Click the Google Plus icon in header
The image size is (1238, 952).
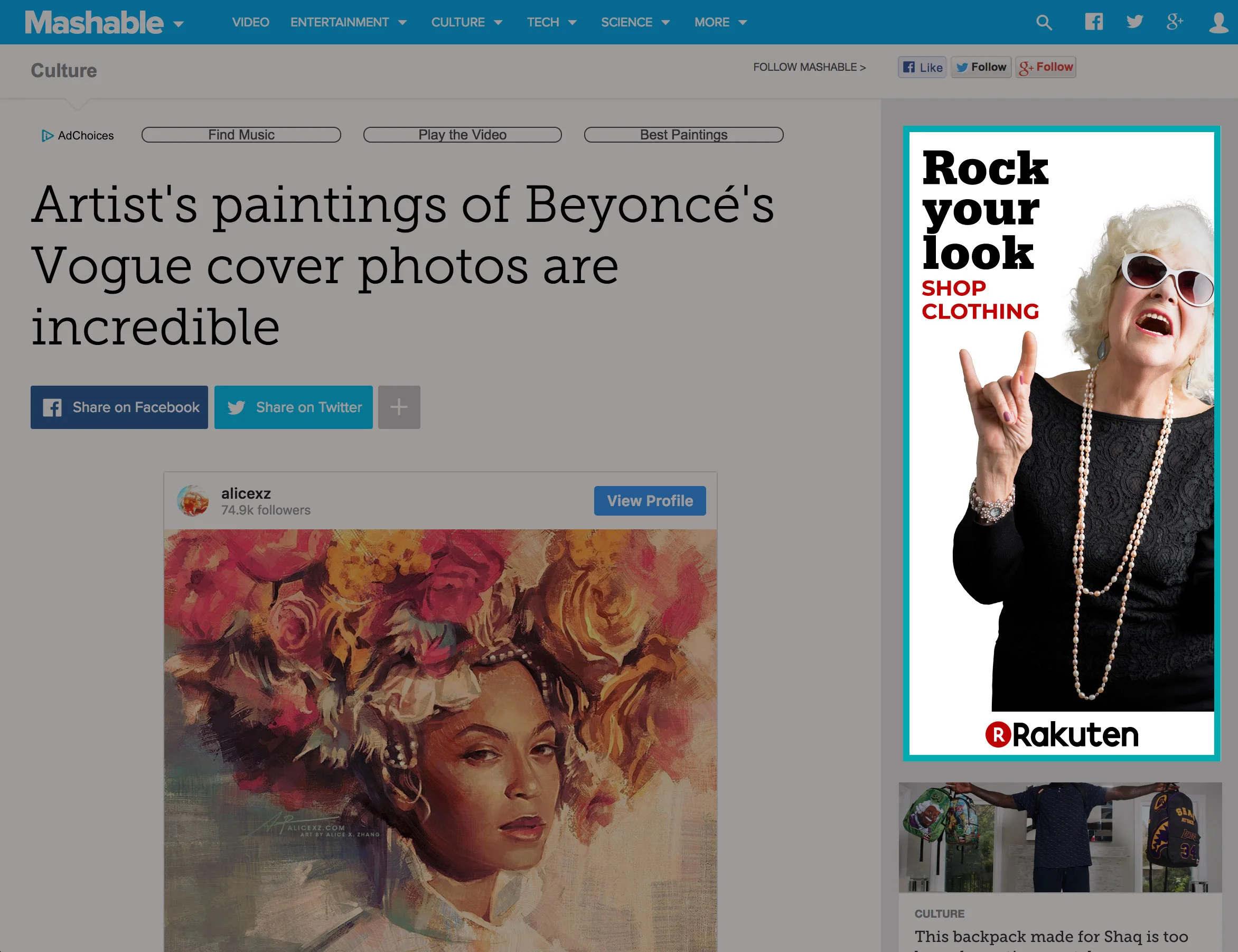1175,22
